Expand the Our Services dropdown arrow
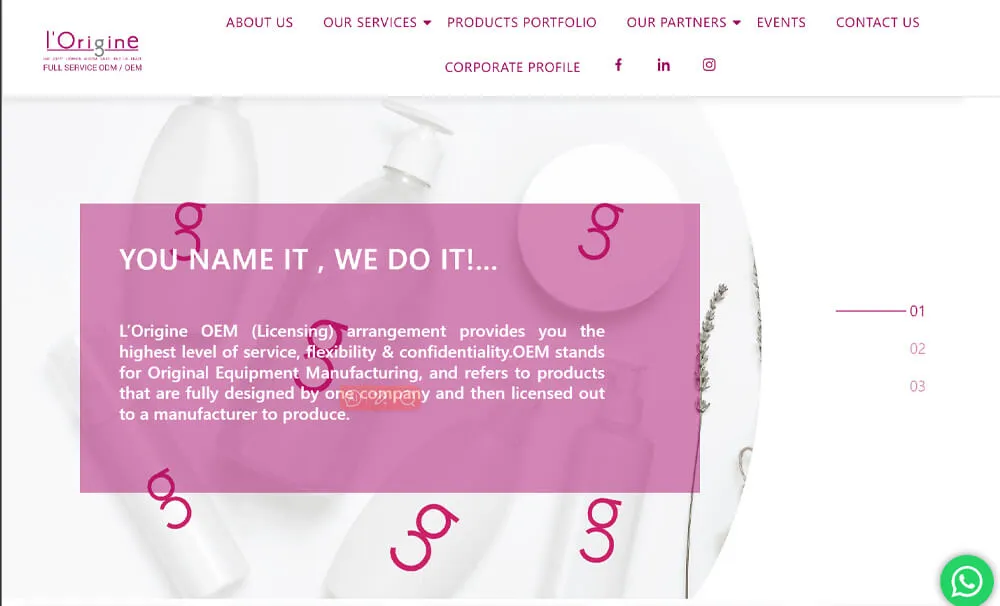Image resolution: width=1000 pixels, height=606 pixels. tap(427, 23)
